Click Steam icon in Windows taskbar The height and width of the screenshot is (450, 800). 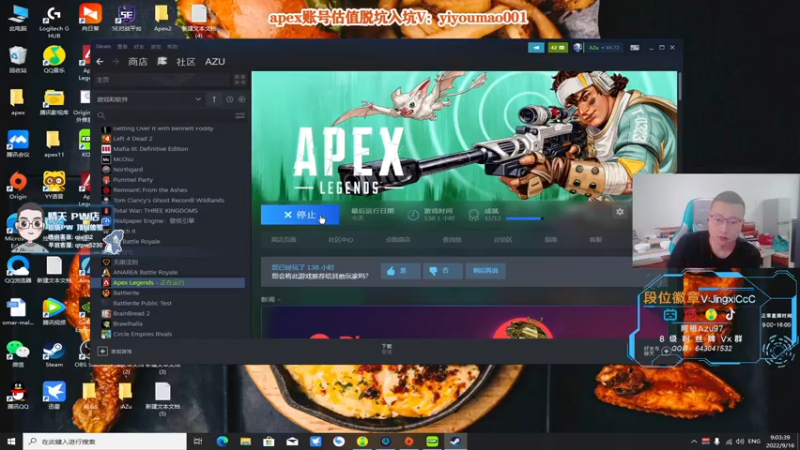pyautogui.click(x=455, y=441)
